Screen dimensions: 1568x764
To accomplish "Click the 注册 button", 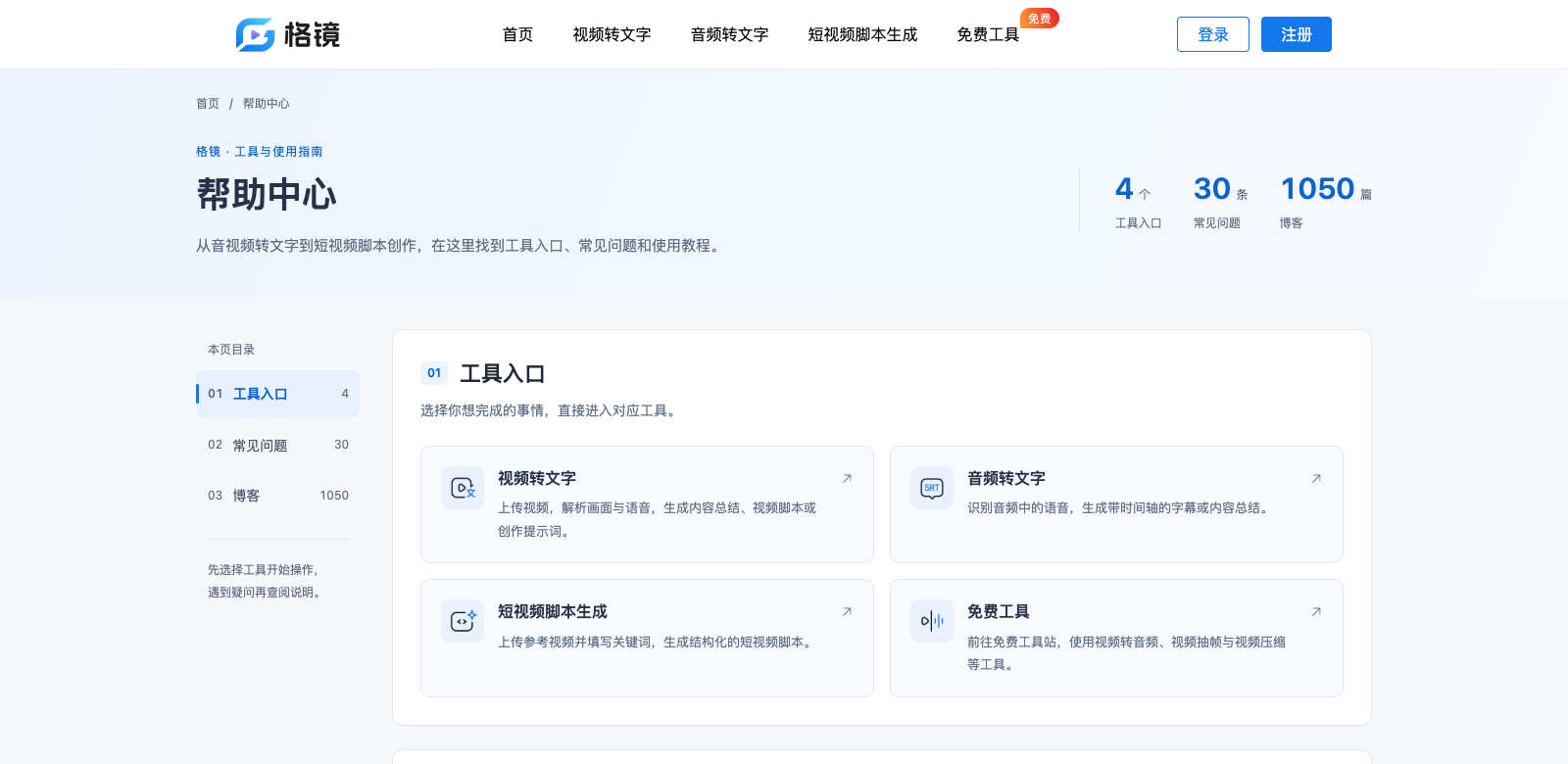I will (1297, 34).
